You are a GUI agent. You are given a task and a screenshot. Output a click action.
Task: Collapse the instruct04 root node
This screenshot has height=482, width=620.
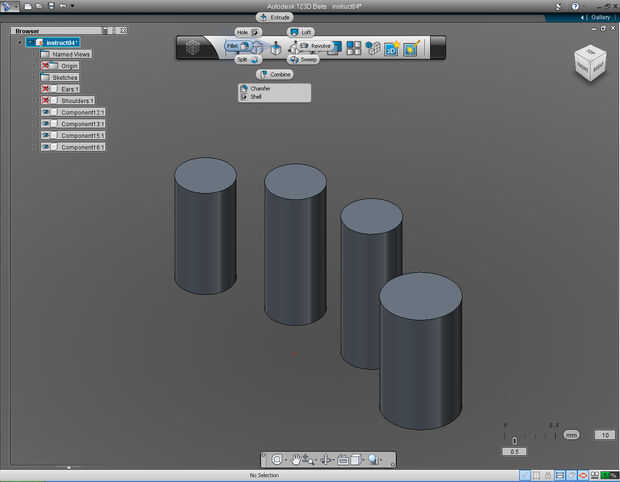[20, 42]
